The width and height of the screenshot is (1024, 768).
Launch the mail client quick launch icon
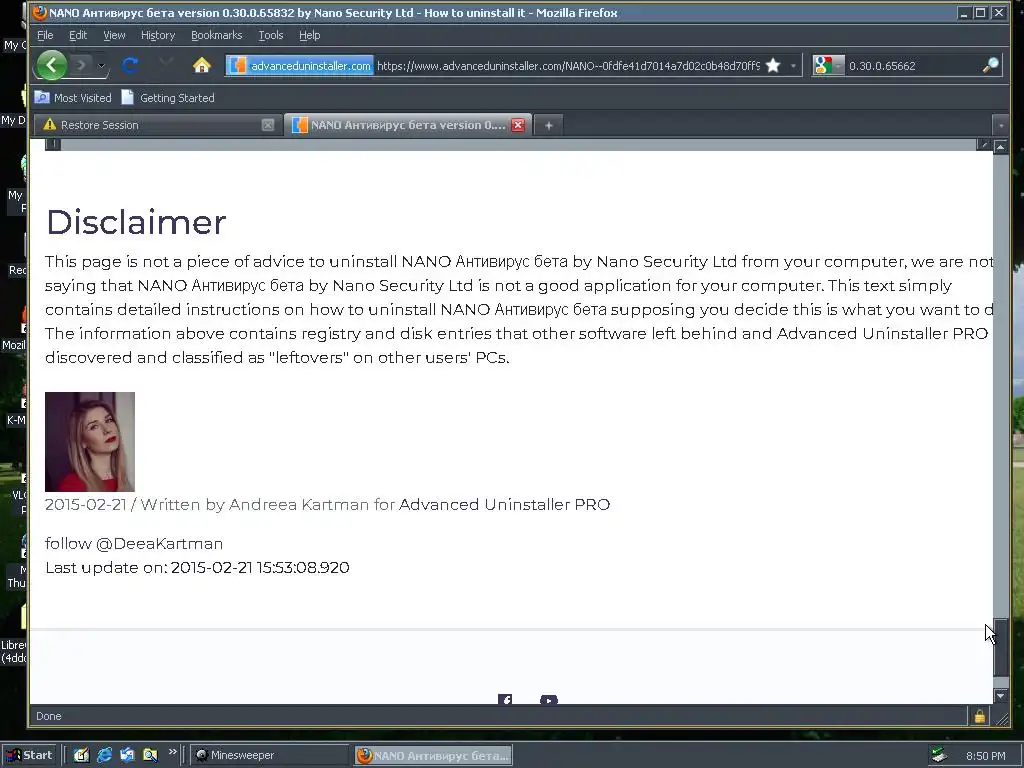(127, 755)
